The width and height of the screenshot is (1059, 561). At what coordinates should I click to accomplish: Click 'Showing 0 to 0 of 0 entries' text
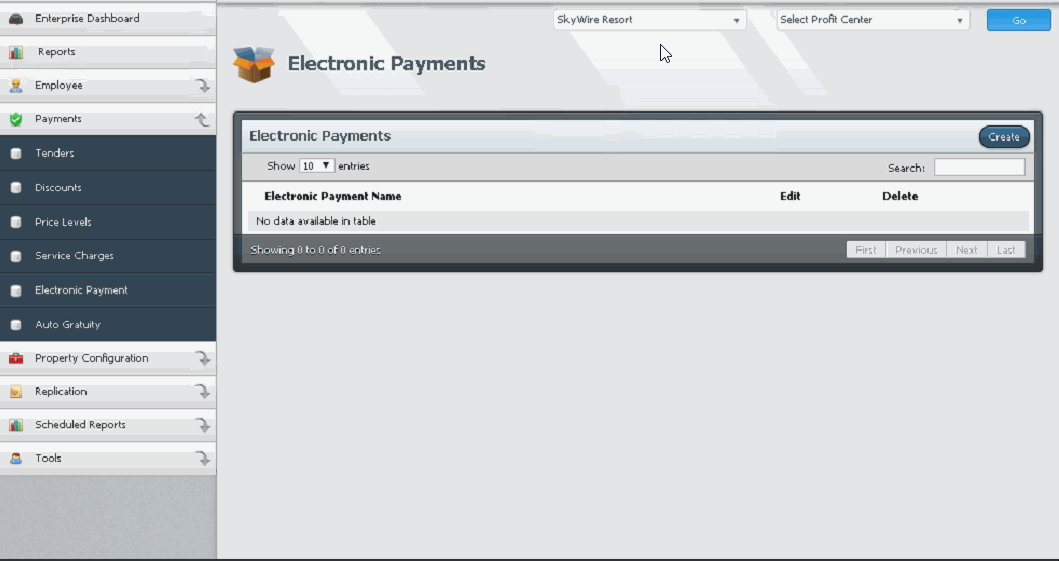[x=315, y=250]
